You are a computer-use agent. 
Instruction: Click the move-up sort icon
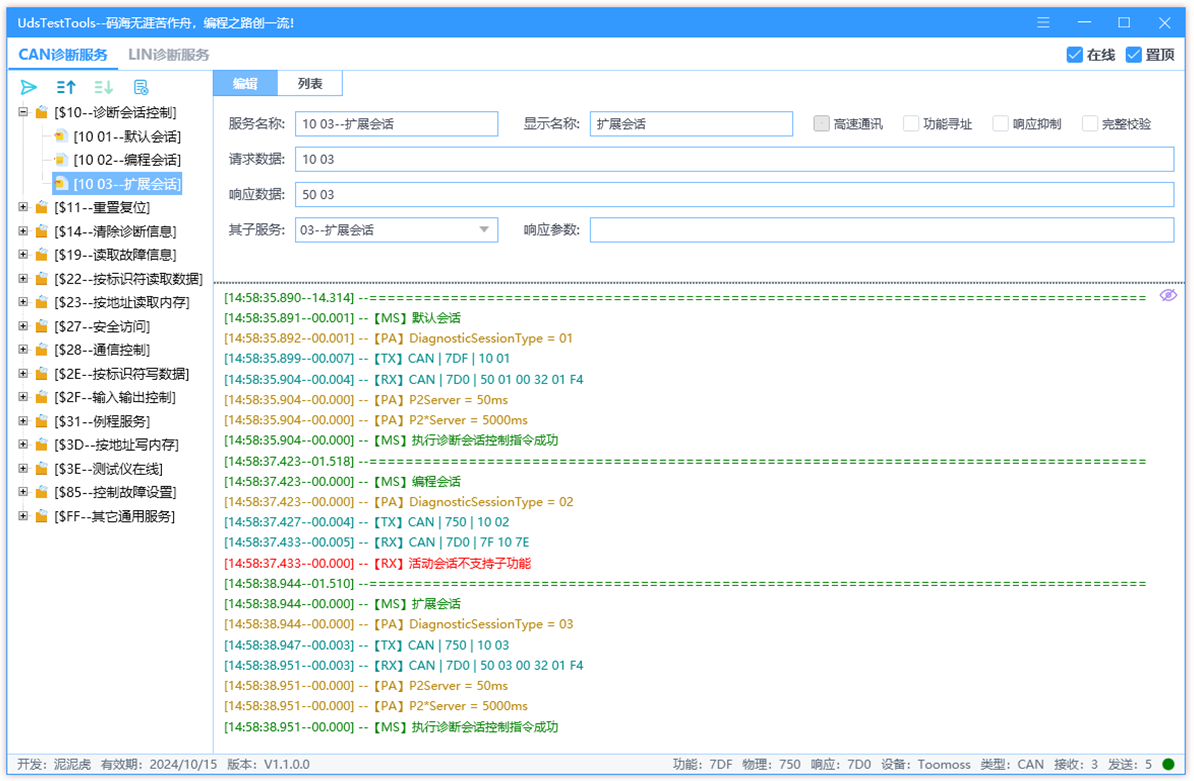point(66,88)
